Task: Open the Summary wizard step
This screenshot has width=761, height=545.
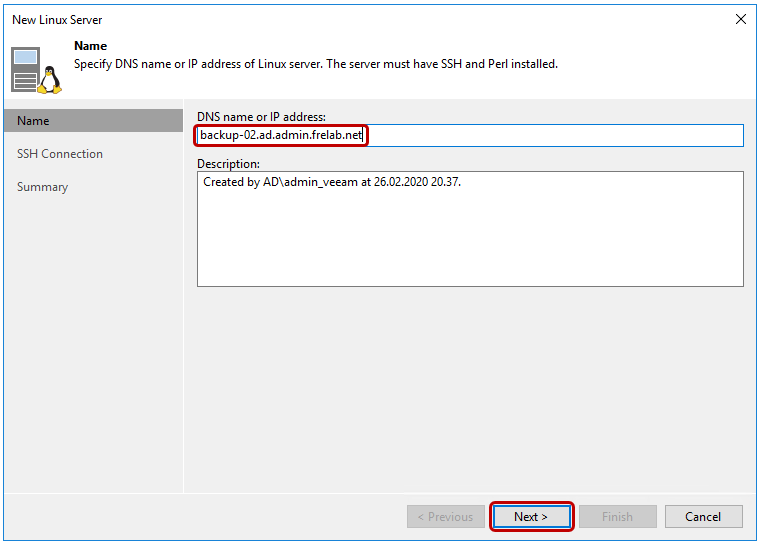Action: pos(43,187)
